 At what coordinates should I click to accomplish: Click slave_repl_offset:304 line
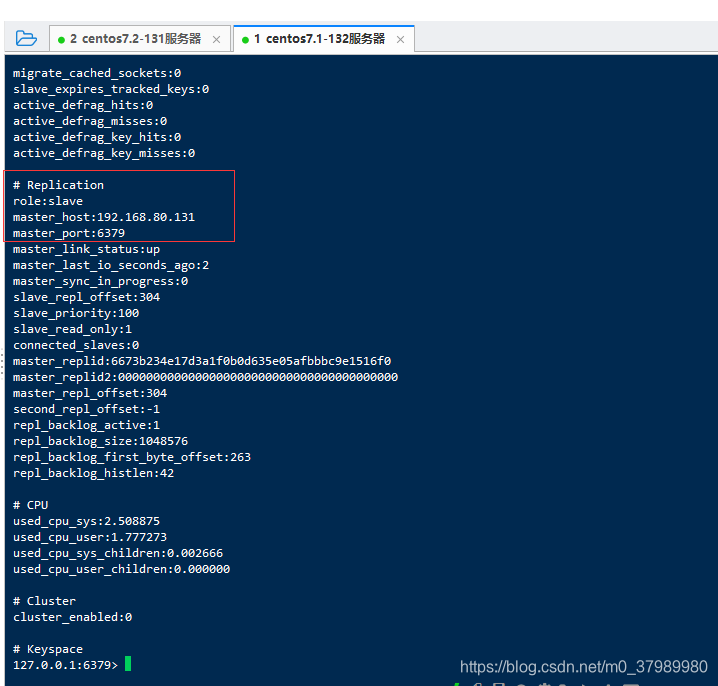(87, 297)
